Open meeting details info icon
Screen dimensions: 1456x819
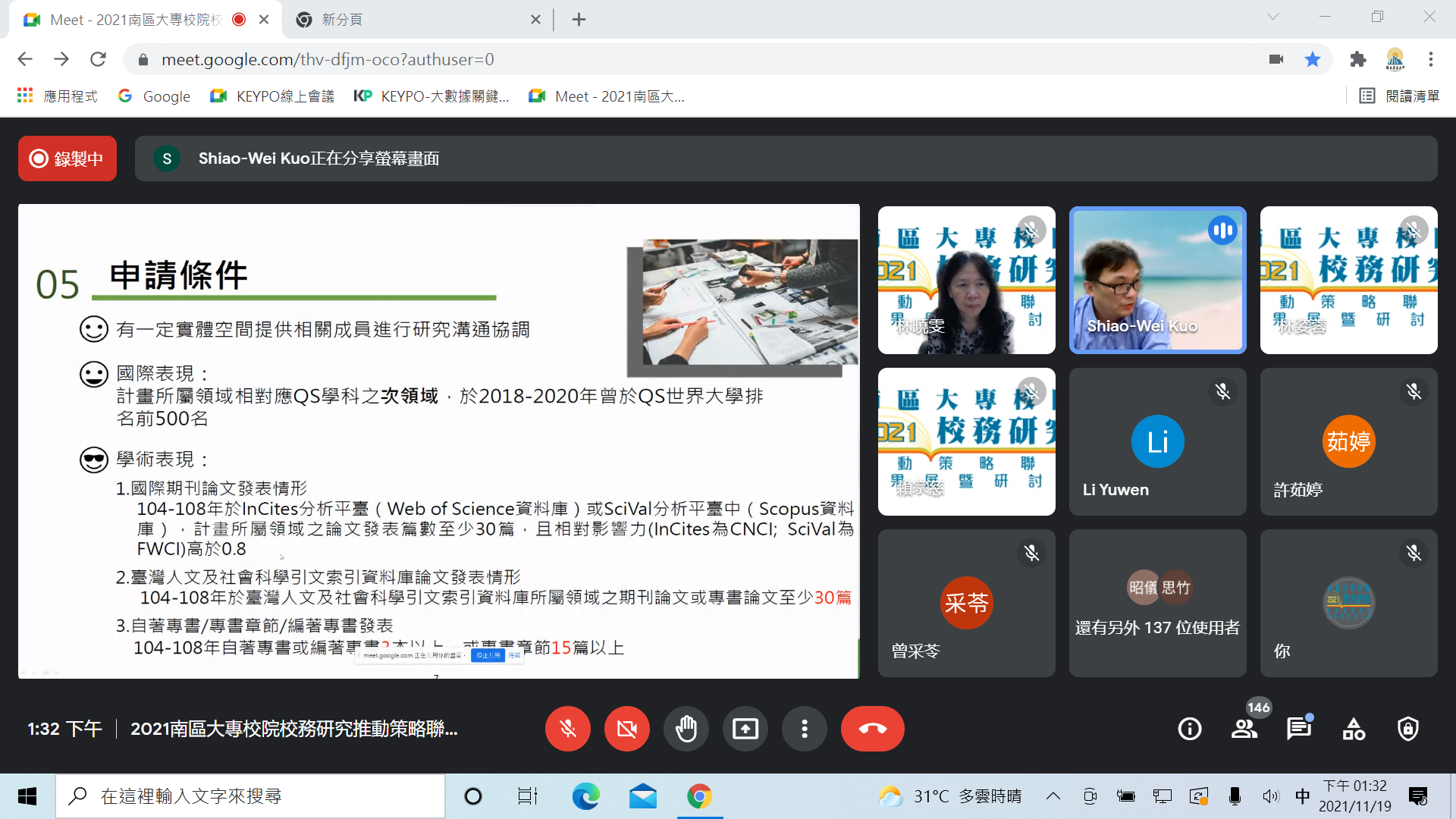1189,729
